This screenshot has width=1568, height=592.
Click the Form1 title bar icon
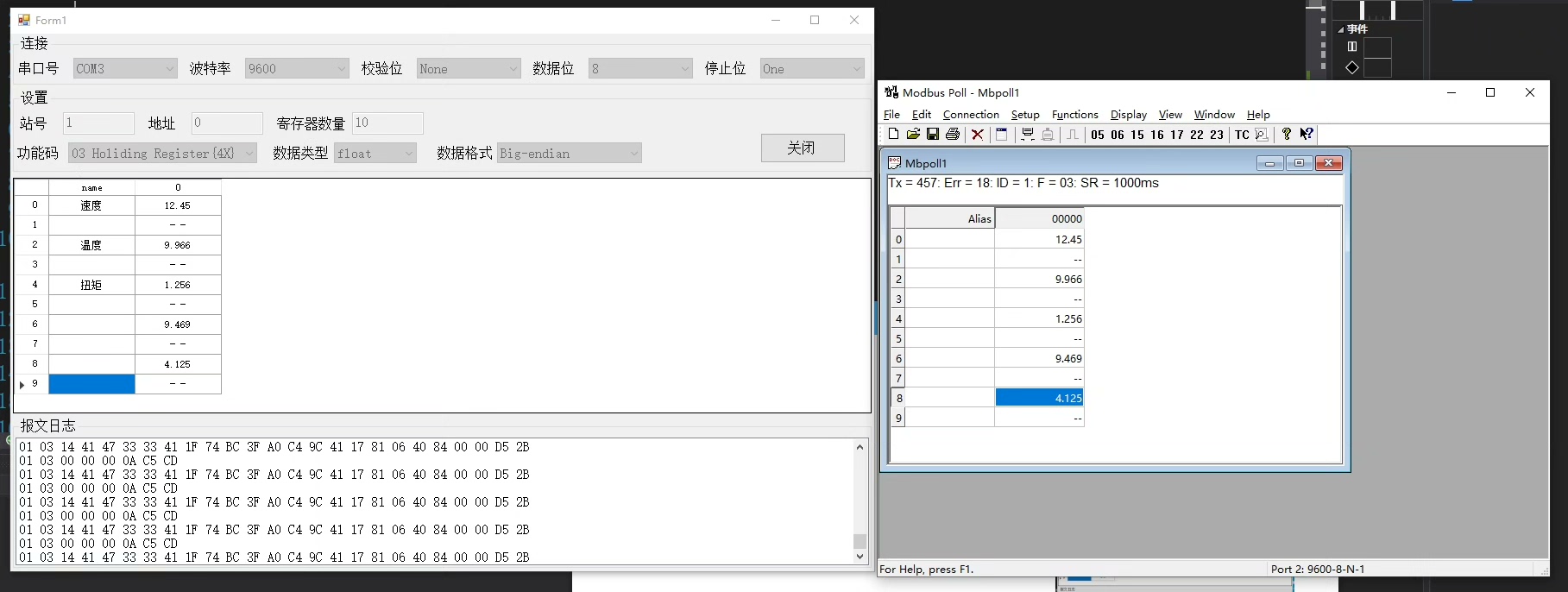(24, 20)
